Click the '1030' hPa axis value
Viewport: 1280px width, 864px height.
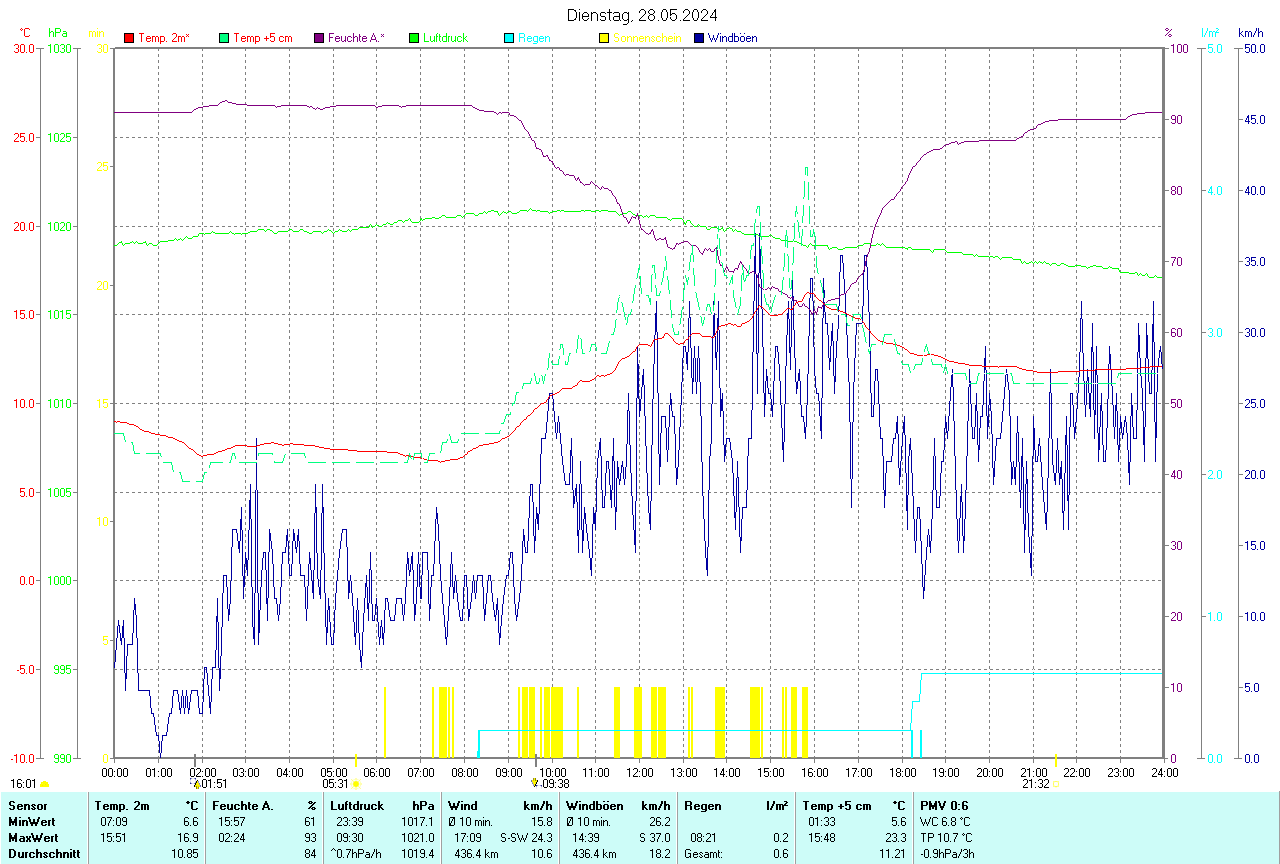59,49
